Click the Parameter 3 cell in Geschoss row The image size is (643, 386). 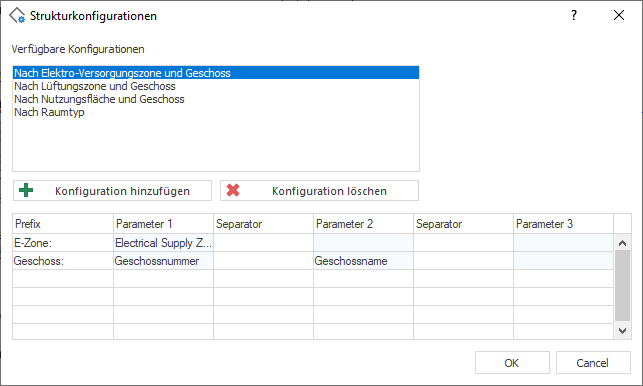click(563, 261)
